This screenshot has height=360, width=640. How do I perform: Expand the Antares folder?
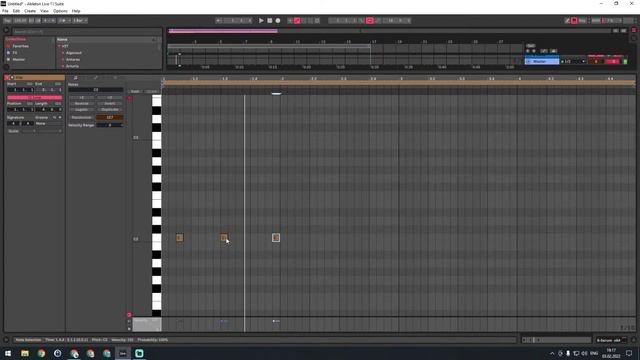coord(63,60)
